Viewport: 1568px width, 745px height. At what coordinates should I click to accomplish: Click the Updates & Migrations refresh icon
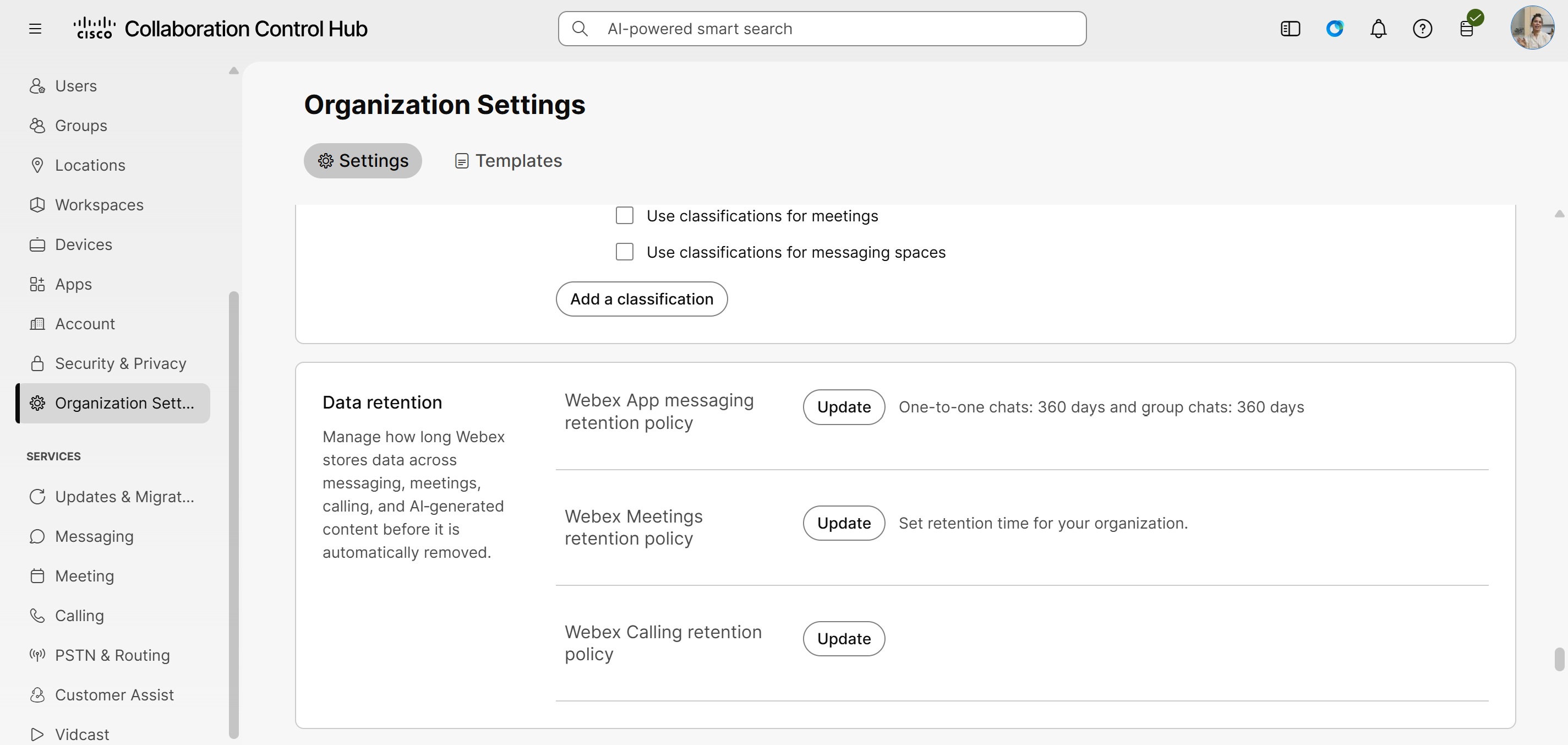[37, 497]
